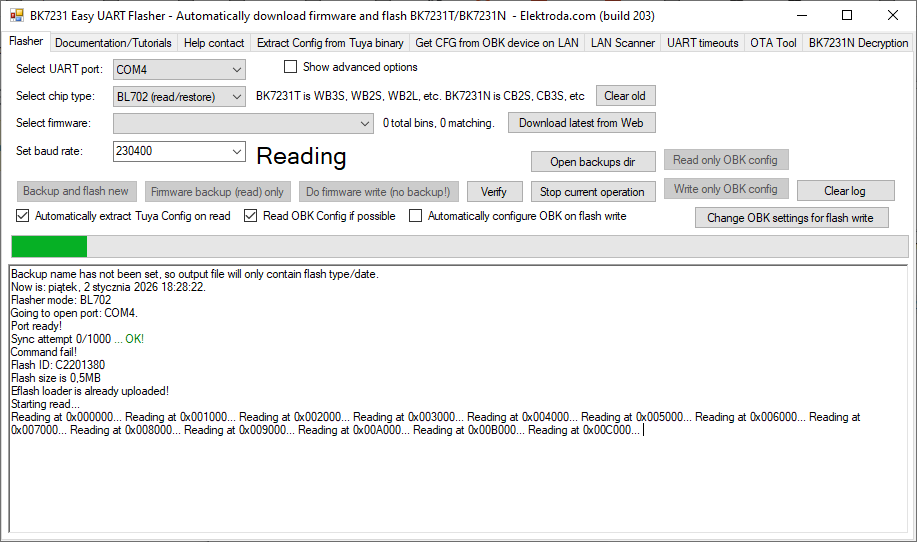Screen dimensions: 917x542
Task: Click the Open backups dir button
Action: click(x=592, y=162)
